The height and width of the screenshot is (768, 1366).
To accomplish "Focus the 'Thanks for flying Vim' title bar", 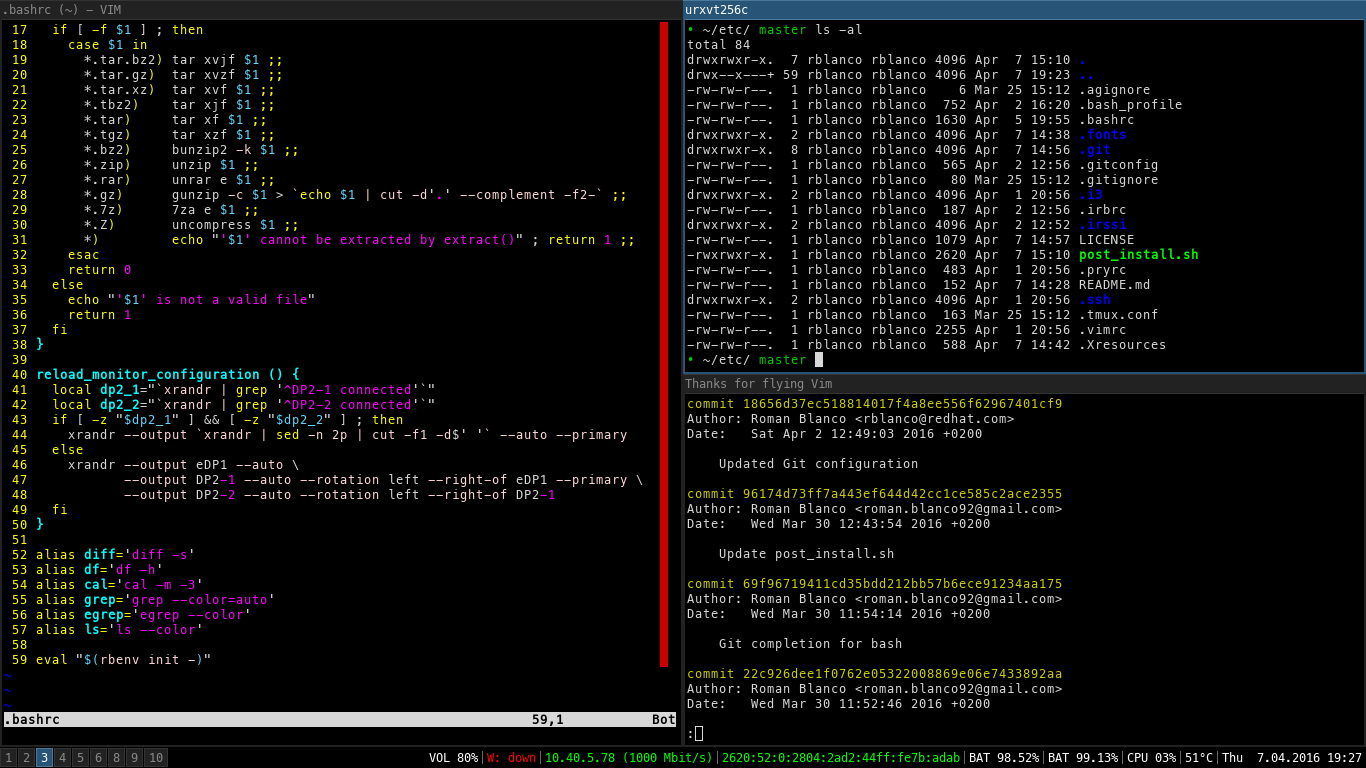I will [x=1024, y=384].
